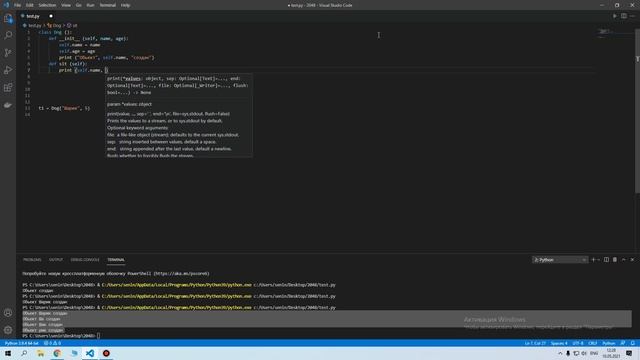The width and height of the screenshot is (640, 360).
Task: Switch to the Terminal panel tab
Action: [116, 260]
